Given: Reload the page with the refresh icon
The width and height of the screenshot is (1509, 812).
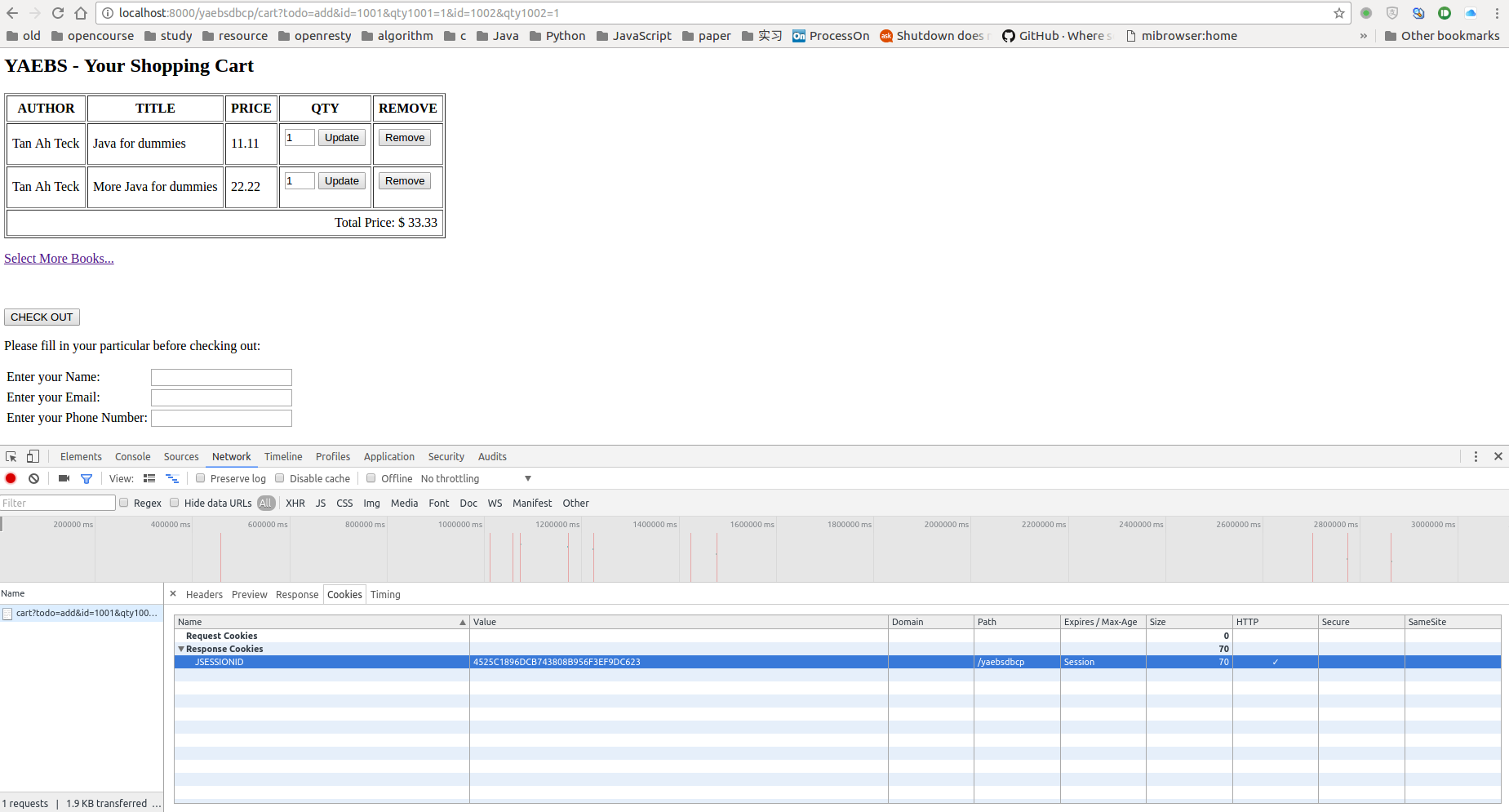Looking at the screenshot, I should pyautogui.click(x=58, y=13).
